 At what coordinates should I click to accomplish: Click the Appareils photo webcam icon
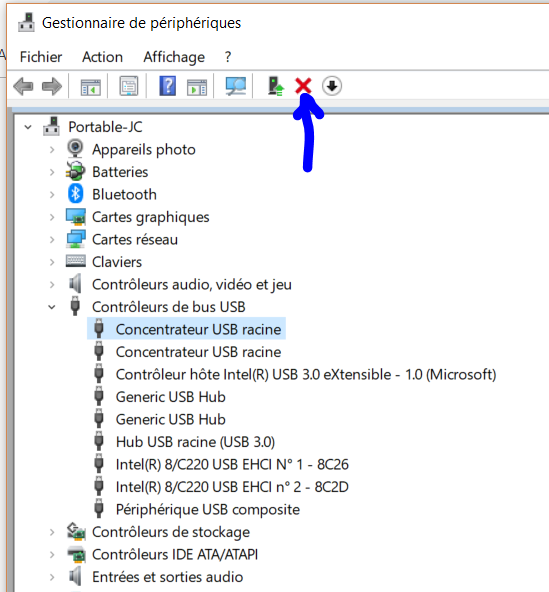point(75,148)
